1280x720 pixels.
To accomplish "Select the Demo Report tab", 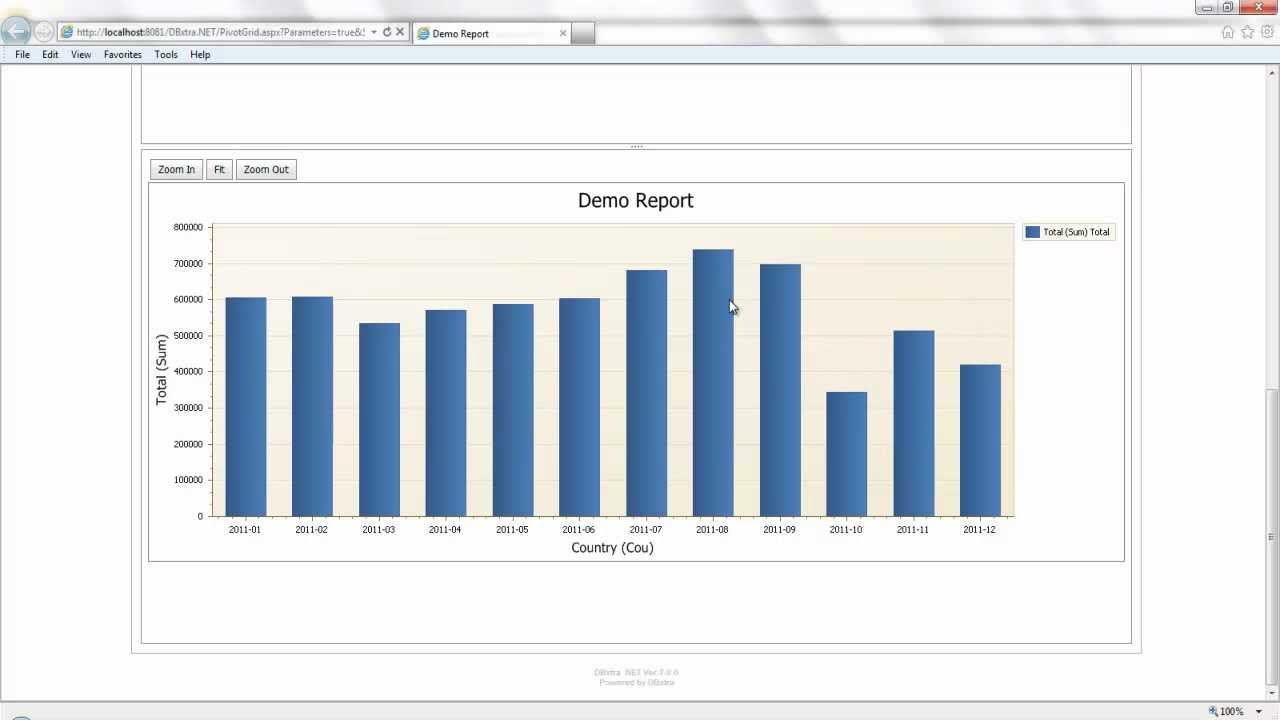I will tap(490, 33).
